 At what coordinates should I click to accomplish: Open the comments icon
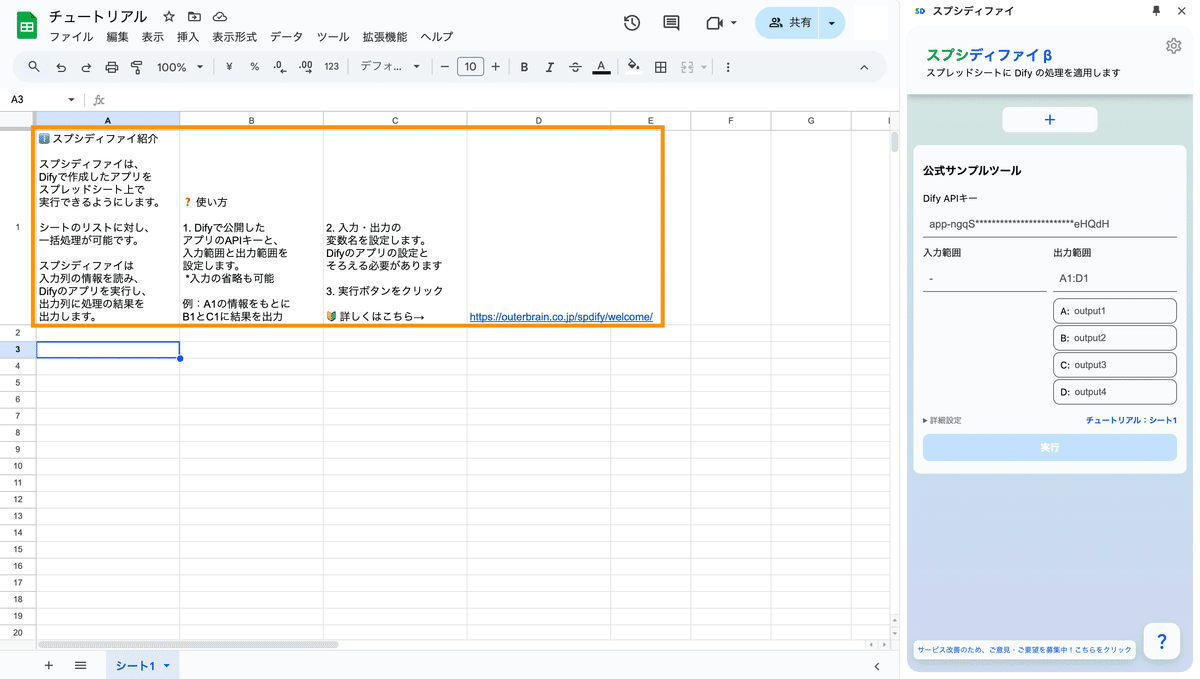point(671,23)
